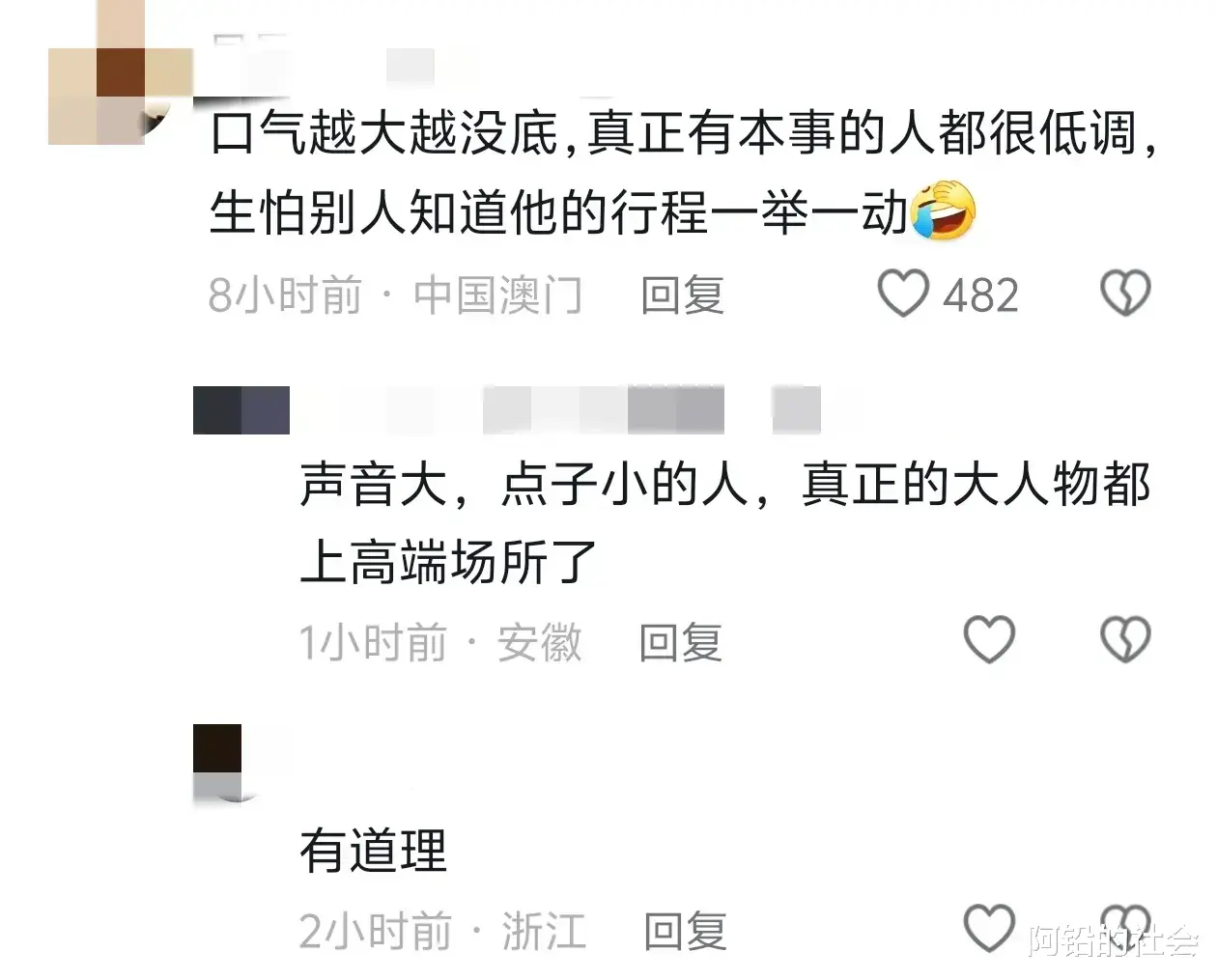
Task: Reply to the 中国澳门 comment via 回复
Action: [x=682, y=294]
